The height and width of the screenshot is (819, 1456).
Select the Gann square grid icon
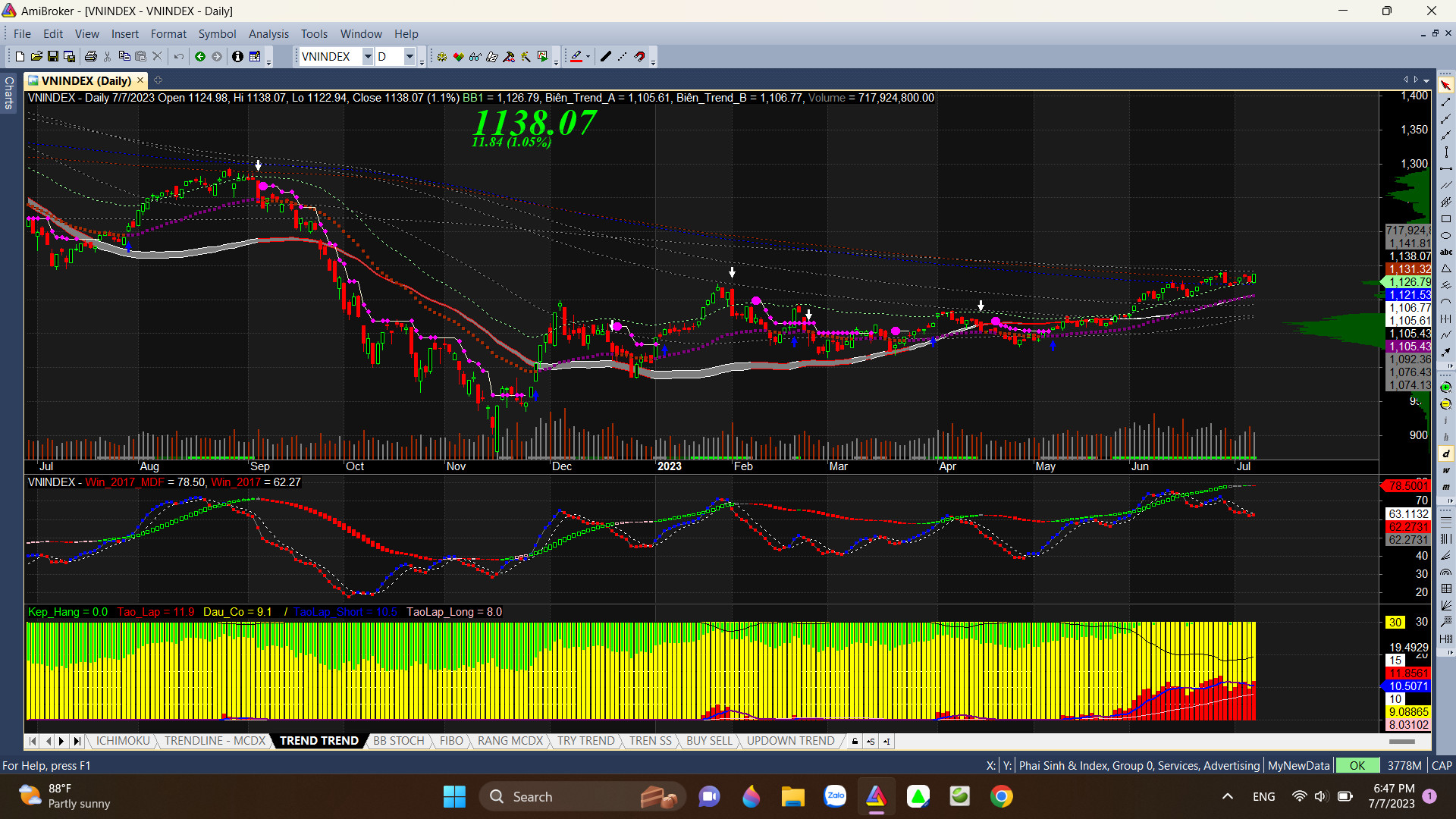coord(1446,589)
